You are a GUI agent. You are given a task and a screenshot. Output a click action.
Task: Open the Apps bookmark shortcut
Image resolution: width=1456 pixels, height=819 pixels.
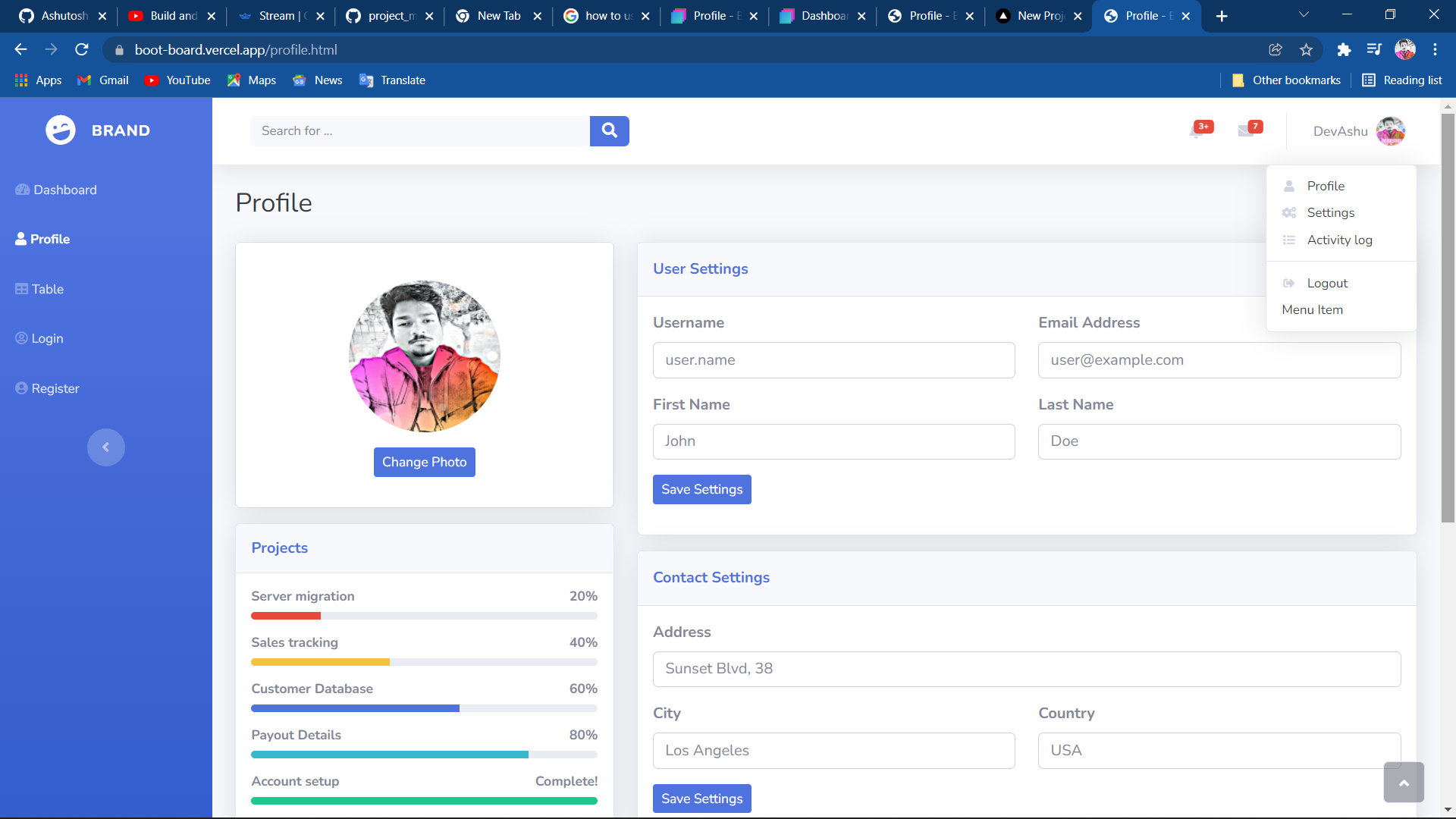(x=39, y=80)
